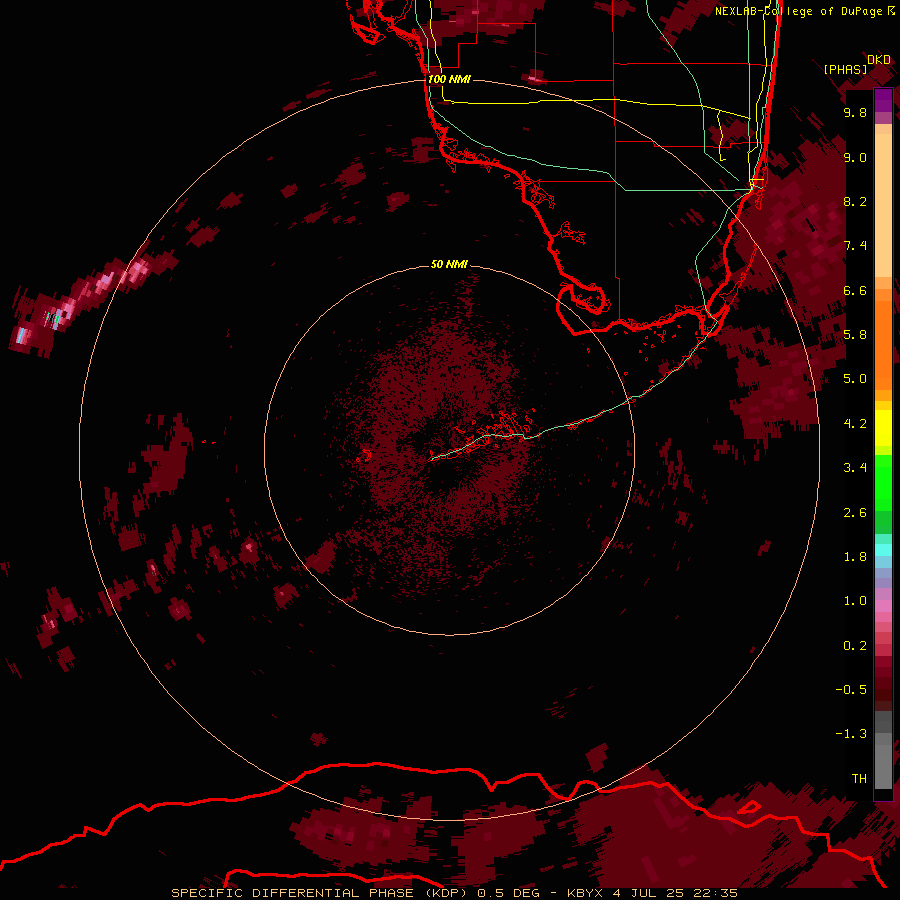The image size is (900, 900).
Task: Click the 22:35 timestamp text
Action: 715,893
